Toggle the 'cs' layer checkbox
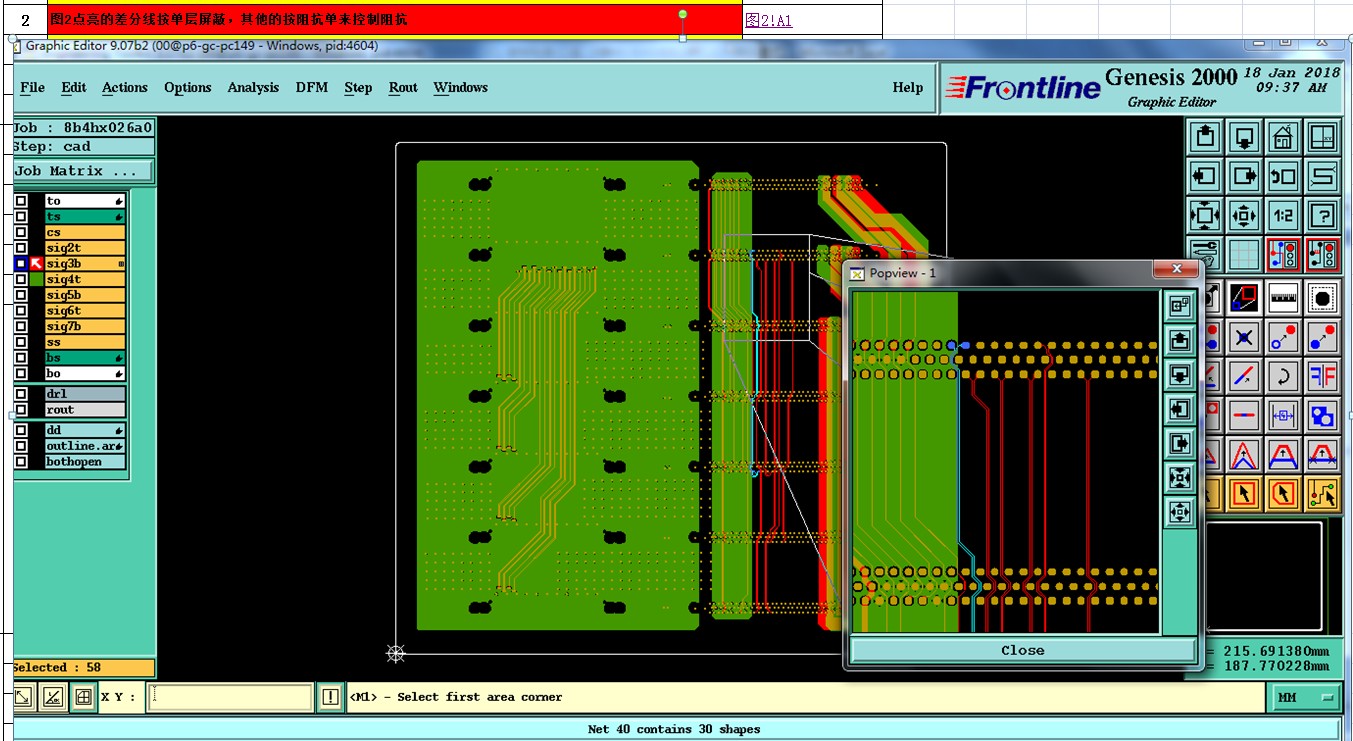Viewport: 1353px width, 741px height. click(21, 232)
